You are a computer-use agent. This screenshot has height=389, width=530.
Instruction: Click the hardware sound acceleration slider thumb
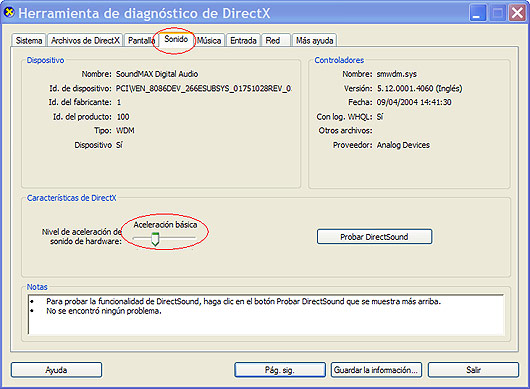[x=155, y=239]
